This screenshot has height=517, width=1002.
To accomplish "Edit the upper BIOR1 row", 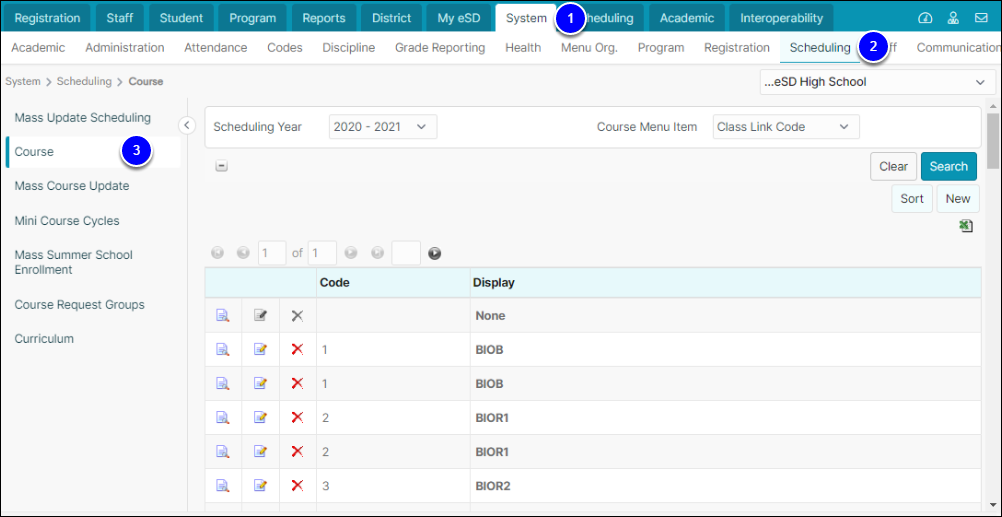I will 260,418.
